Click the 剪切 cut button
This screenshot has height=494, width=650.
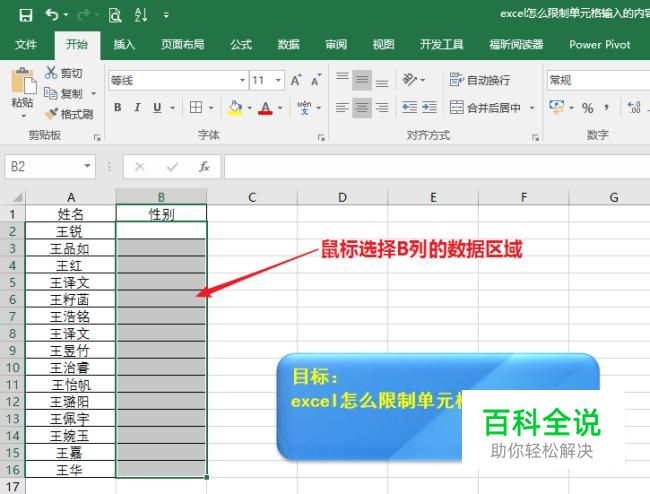[63, 73]
